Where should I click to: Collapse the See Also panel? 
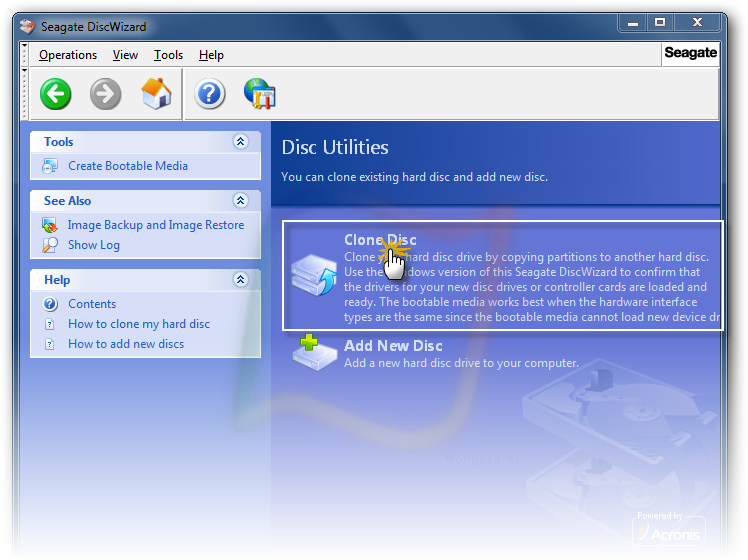[240, 200]
